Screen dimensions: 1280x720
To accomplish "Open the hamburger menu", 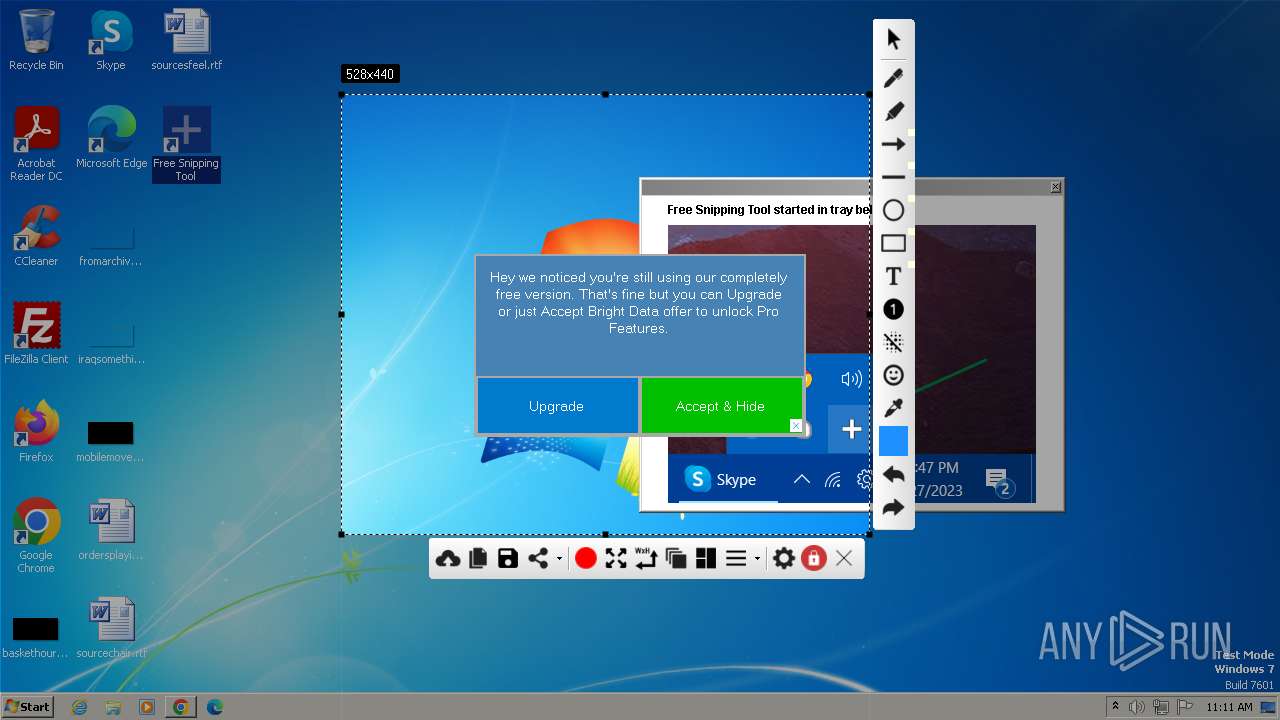I will point(736,558).
